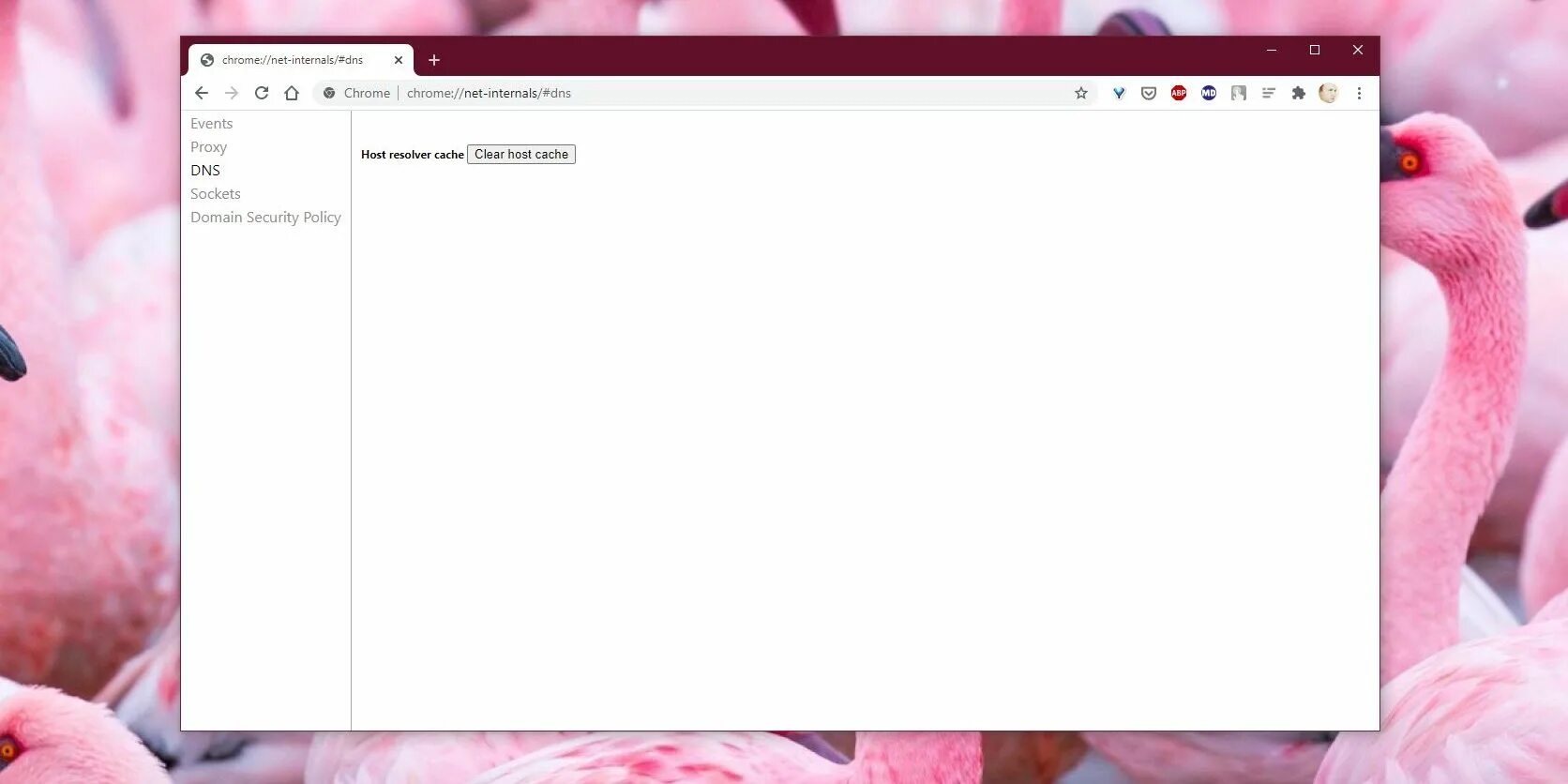This screenshot has height=784, width=1568.
Task: Open the Events section
Action: pyautogui.click(x=211, y=124)
